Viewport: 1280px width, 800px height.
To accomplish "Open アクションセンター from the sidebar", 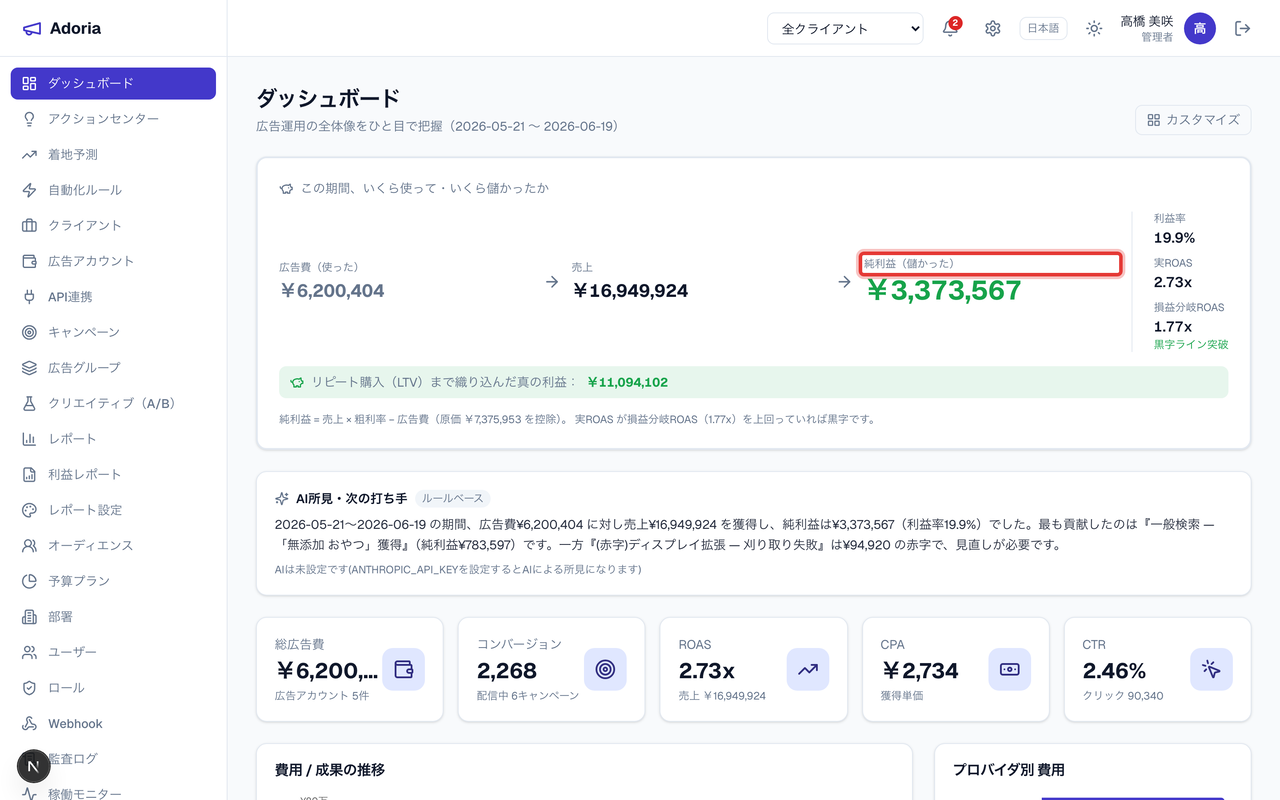I will click(113, 119).
